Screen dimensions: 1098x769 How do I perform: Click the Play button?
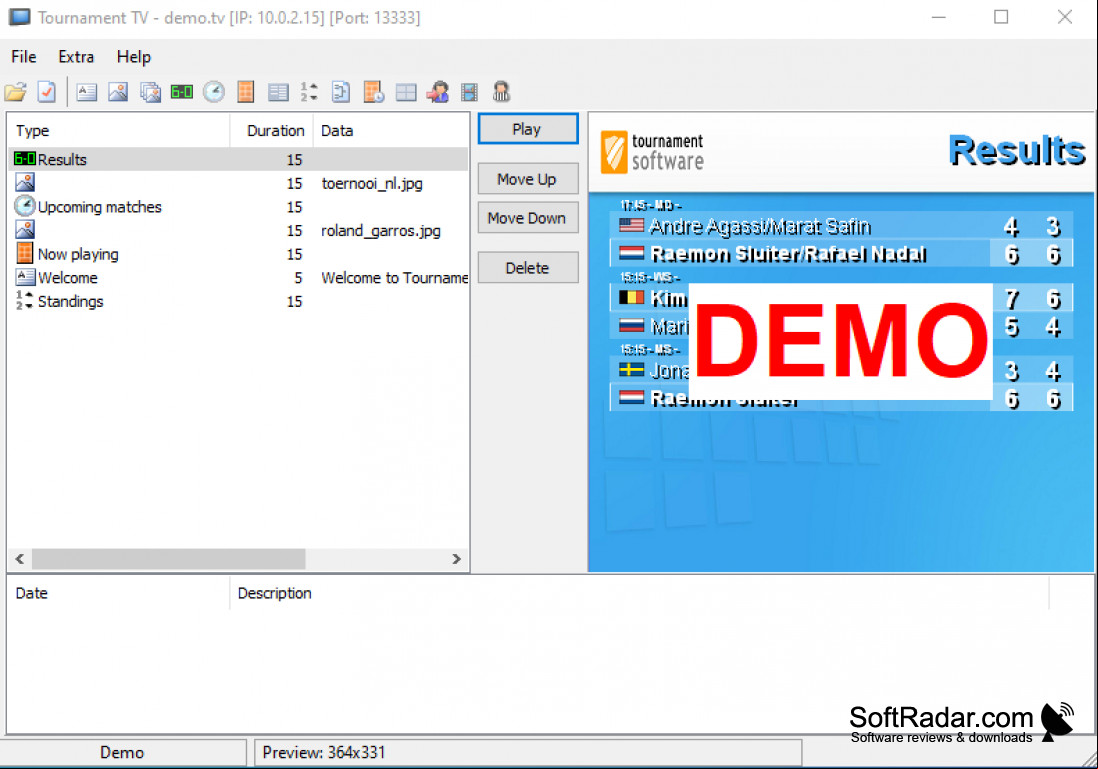pyautogui.click(x=528, y=129)
